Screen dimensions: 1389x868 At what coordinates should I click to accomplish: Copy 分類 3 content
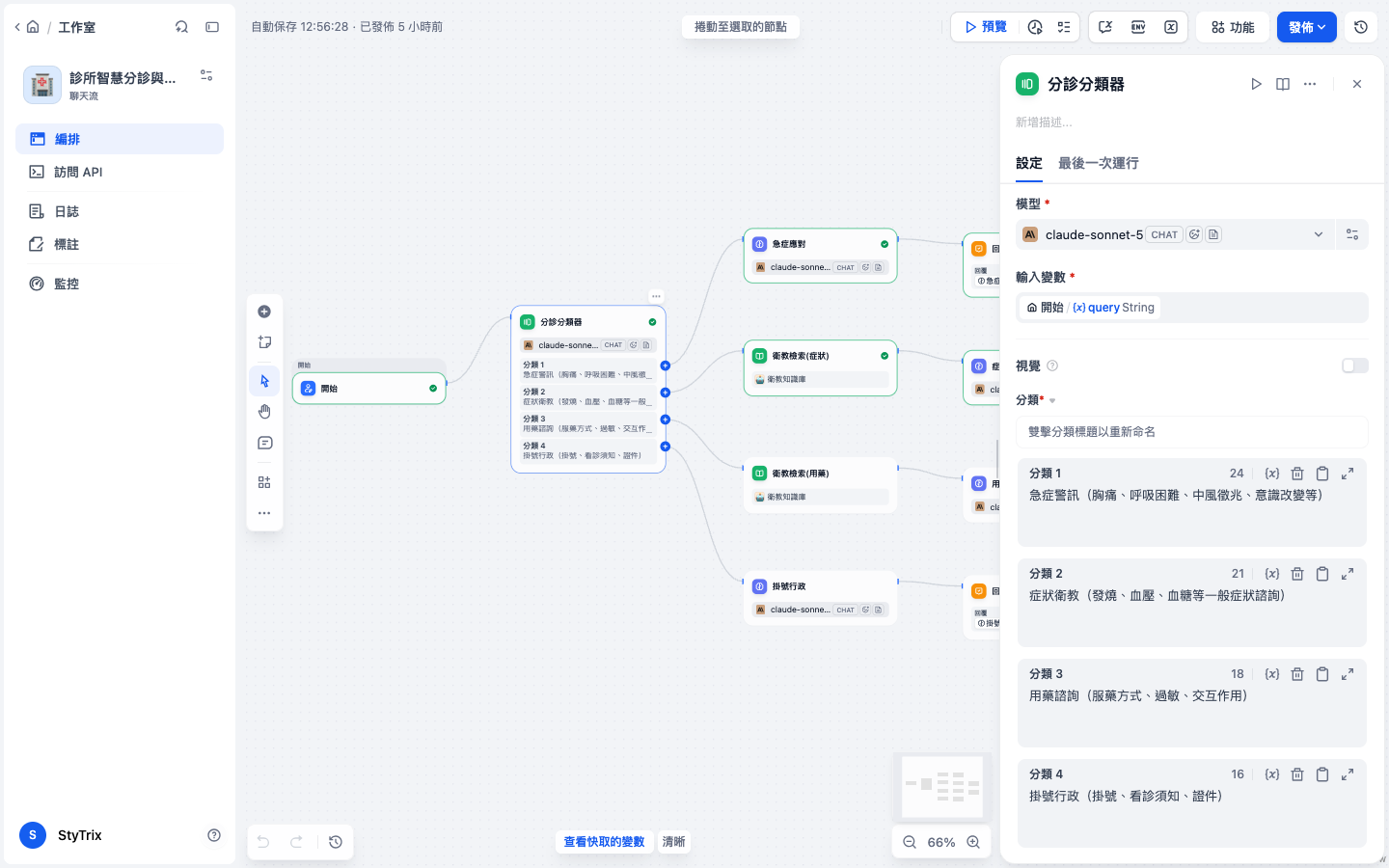[1322, 674]
